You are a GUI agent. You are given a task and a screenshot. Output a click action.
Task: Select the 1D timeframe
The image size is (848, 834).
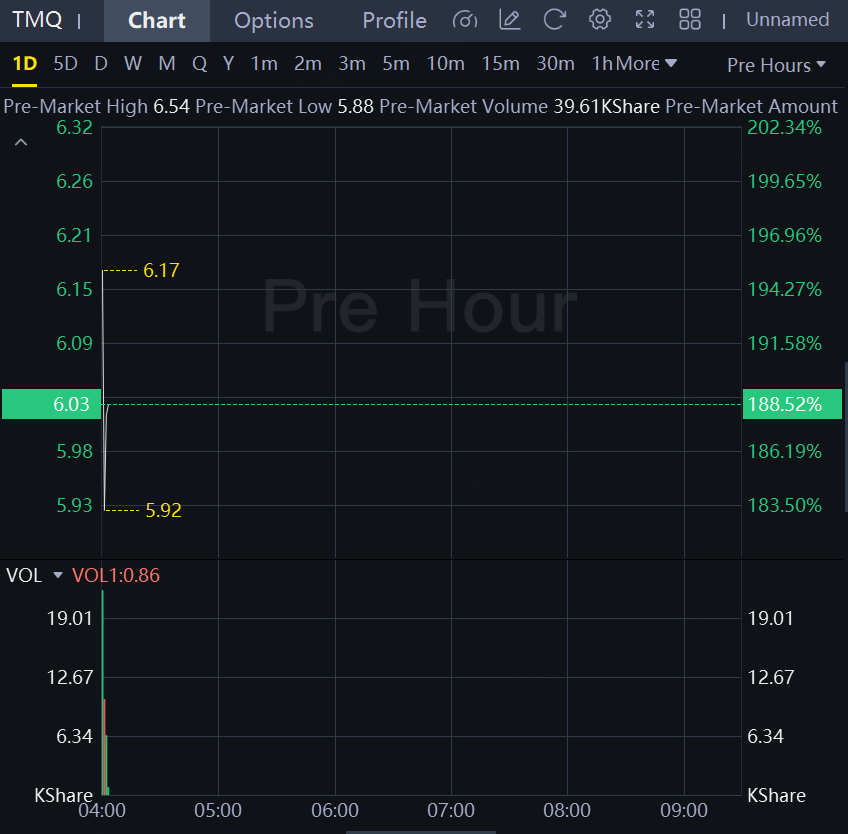(25, 64)
